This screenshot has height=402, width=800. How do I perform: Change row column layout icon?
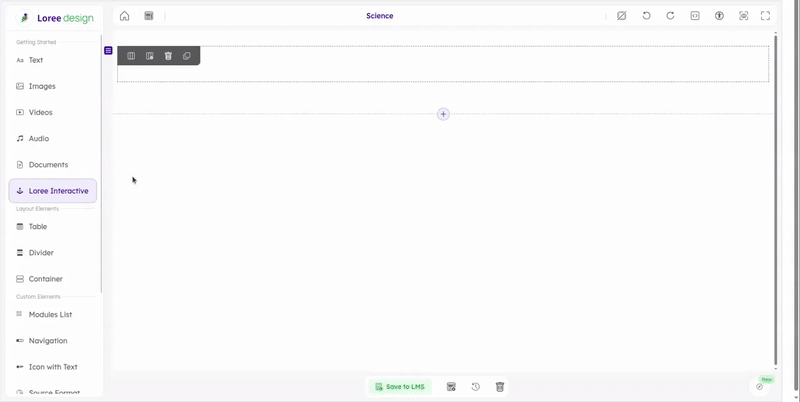click(131, 56)
